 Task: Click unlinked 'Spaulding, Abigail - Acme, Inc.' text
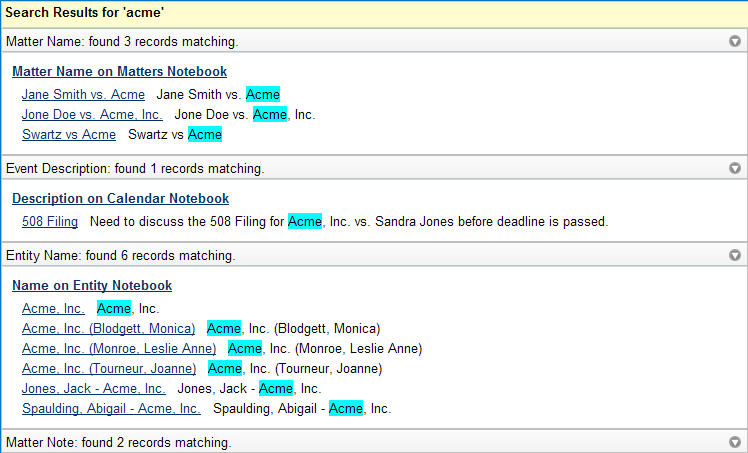click(x=302, y=409)
